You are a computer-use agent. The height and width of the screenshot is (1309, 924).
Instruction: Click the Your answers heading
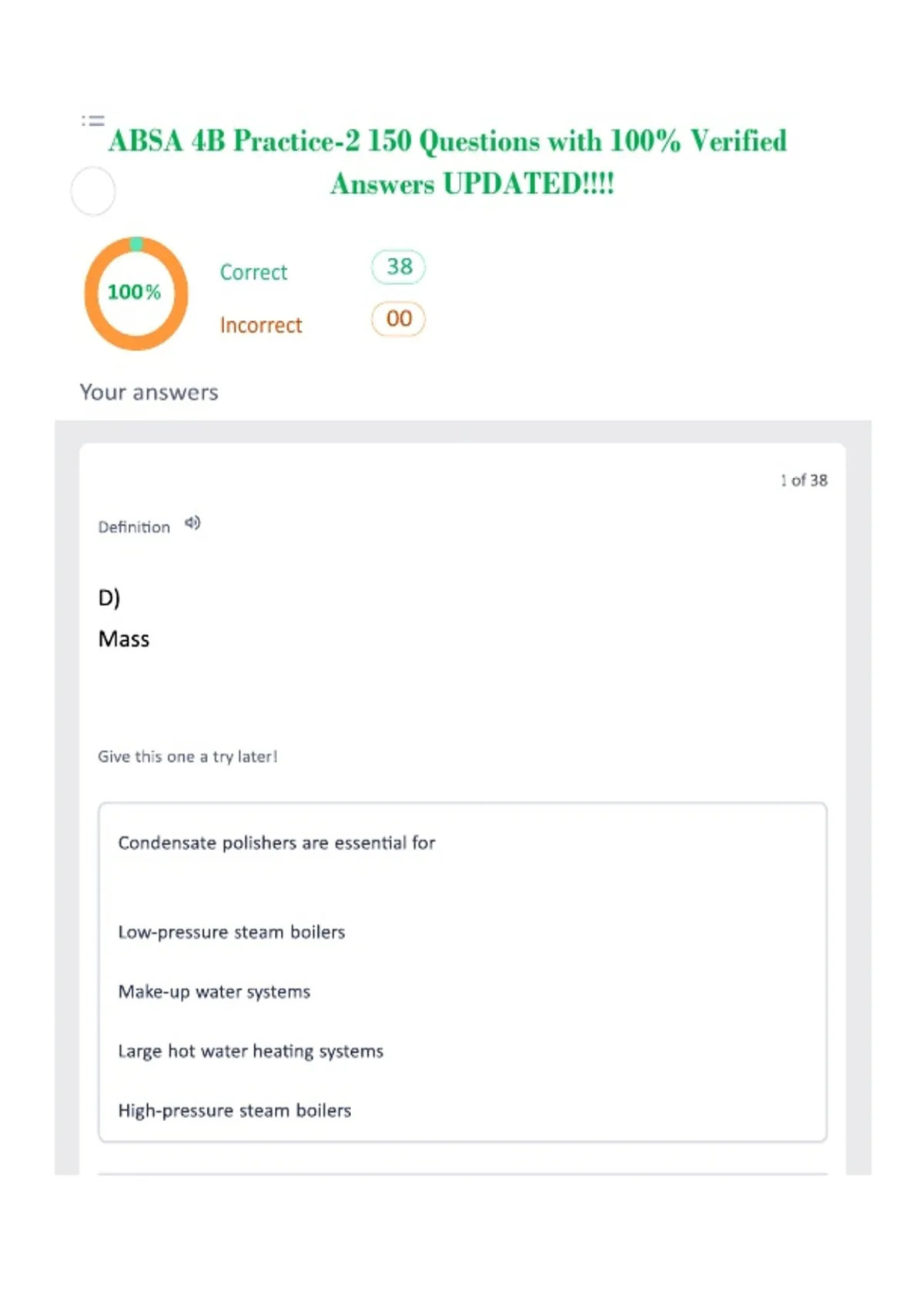[x=149, y=393]
